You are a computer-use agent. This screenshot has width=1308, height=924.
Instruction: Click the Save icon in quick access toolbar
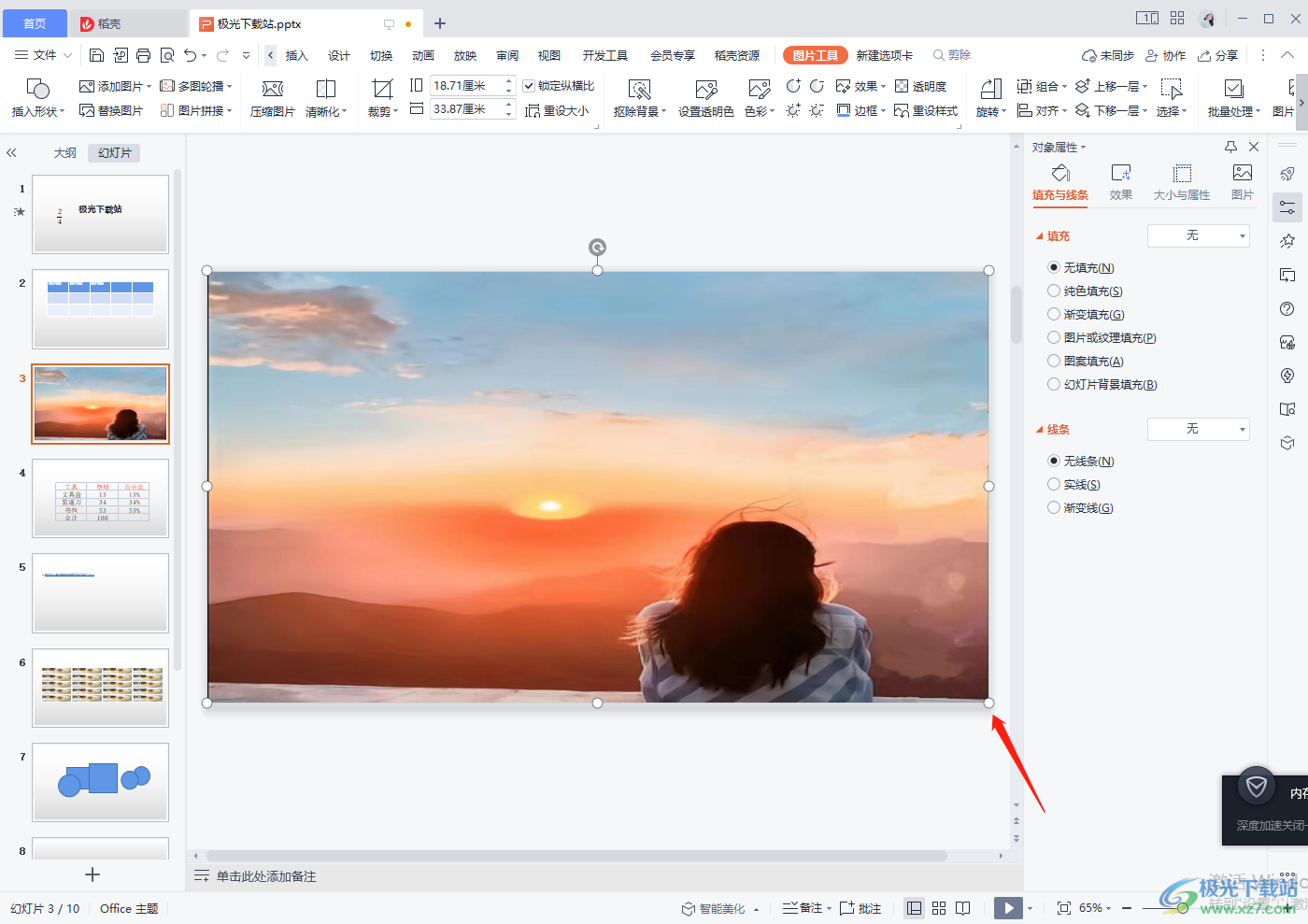point(96,55)
